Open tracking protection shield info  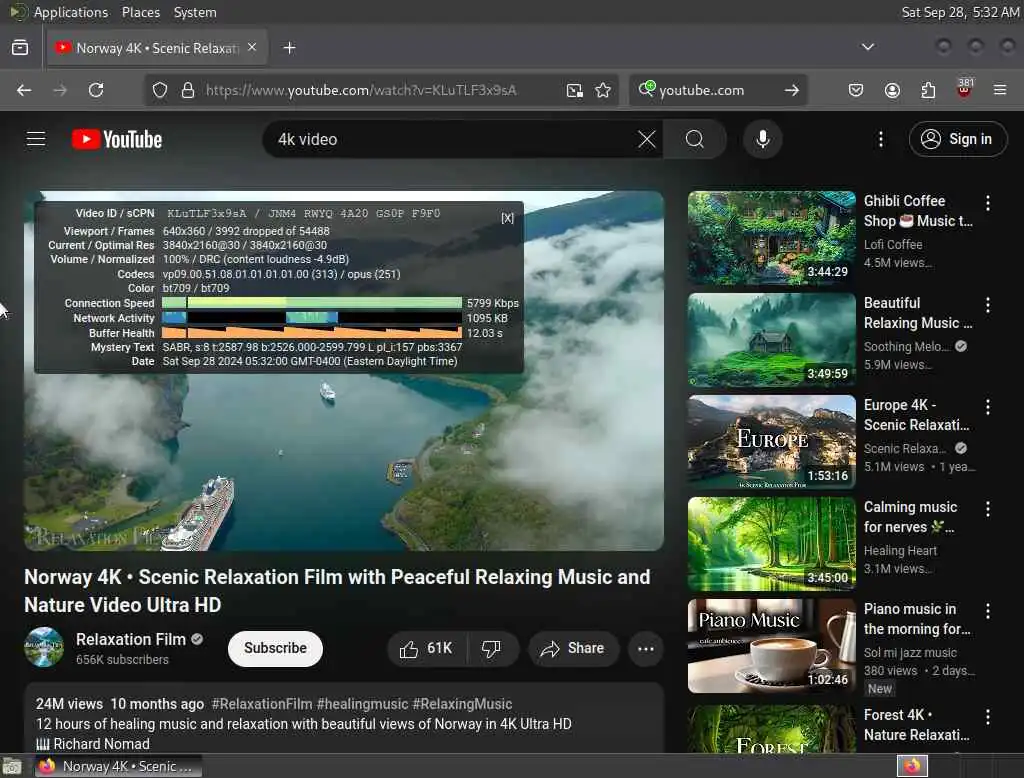tap(160, 90)
